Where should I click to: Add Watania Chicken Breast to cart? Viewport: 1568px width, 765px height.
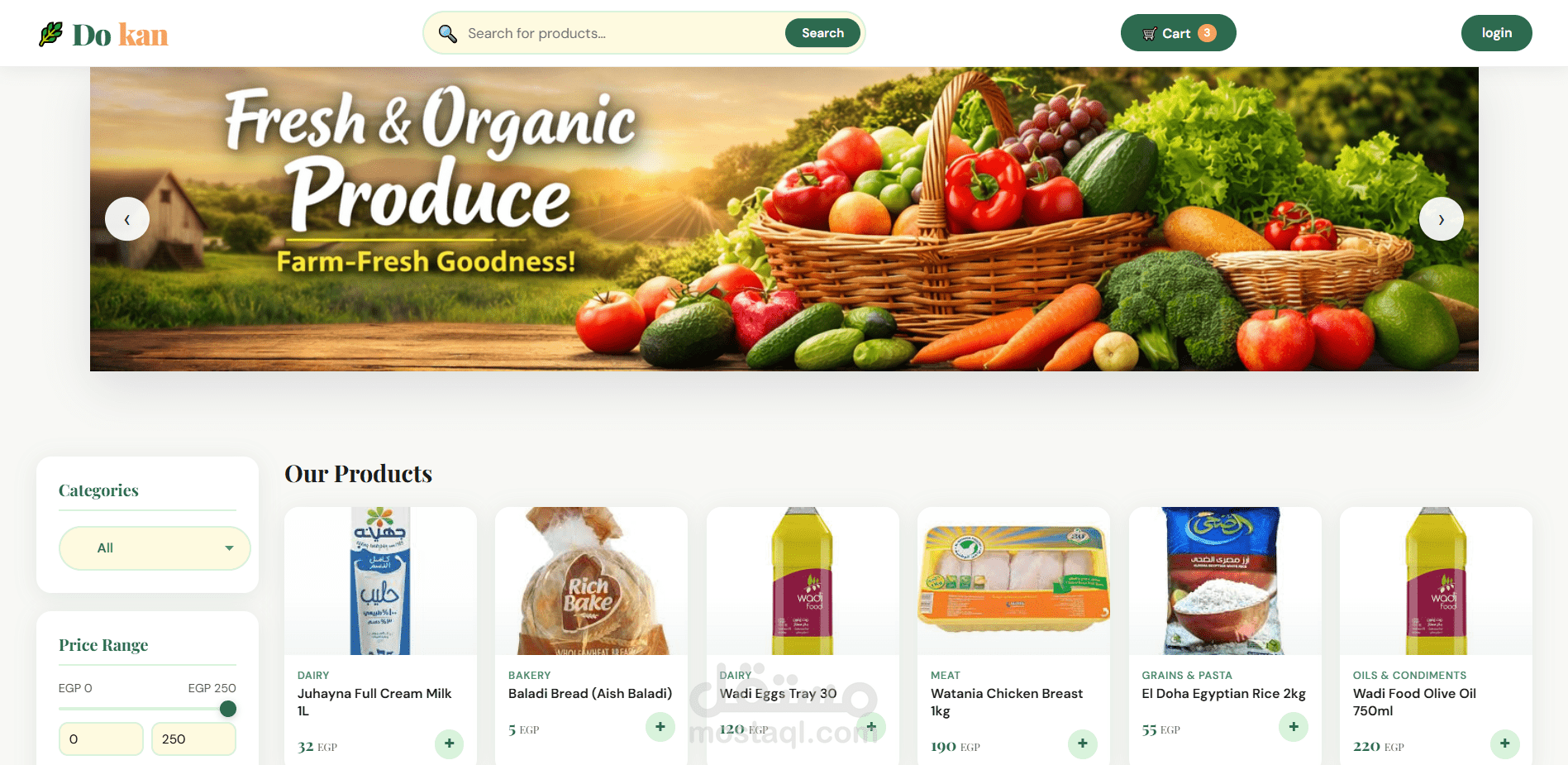(x=1083, y=743)
